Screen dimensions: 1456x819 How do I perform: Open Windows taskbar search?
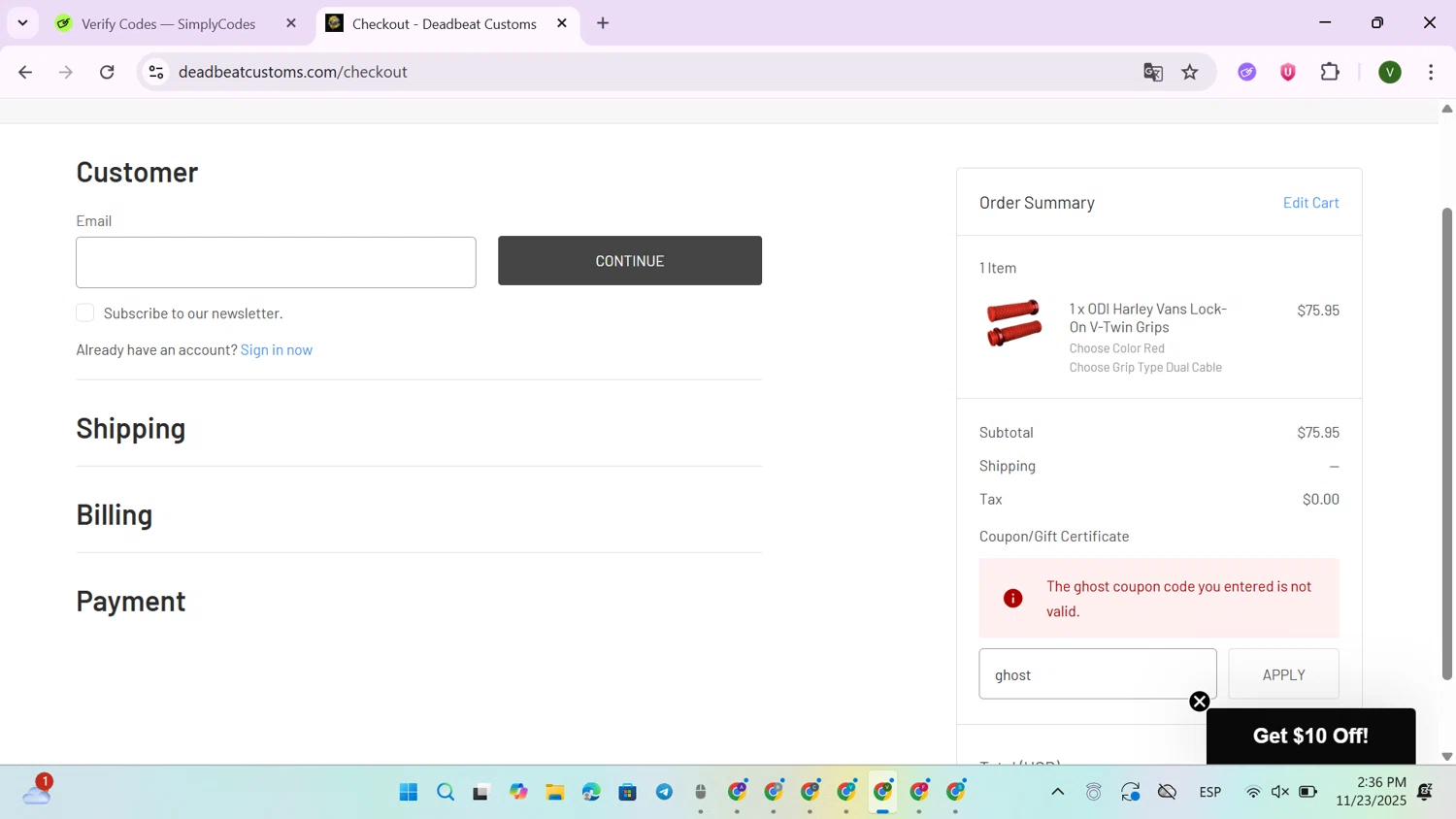446,792
